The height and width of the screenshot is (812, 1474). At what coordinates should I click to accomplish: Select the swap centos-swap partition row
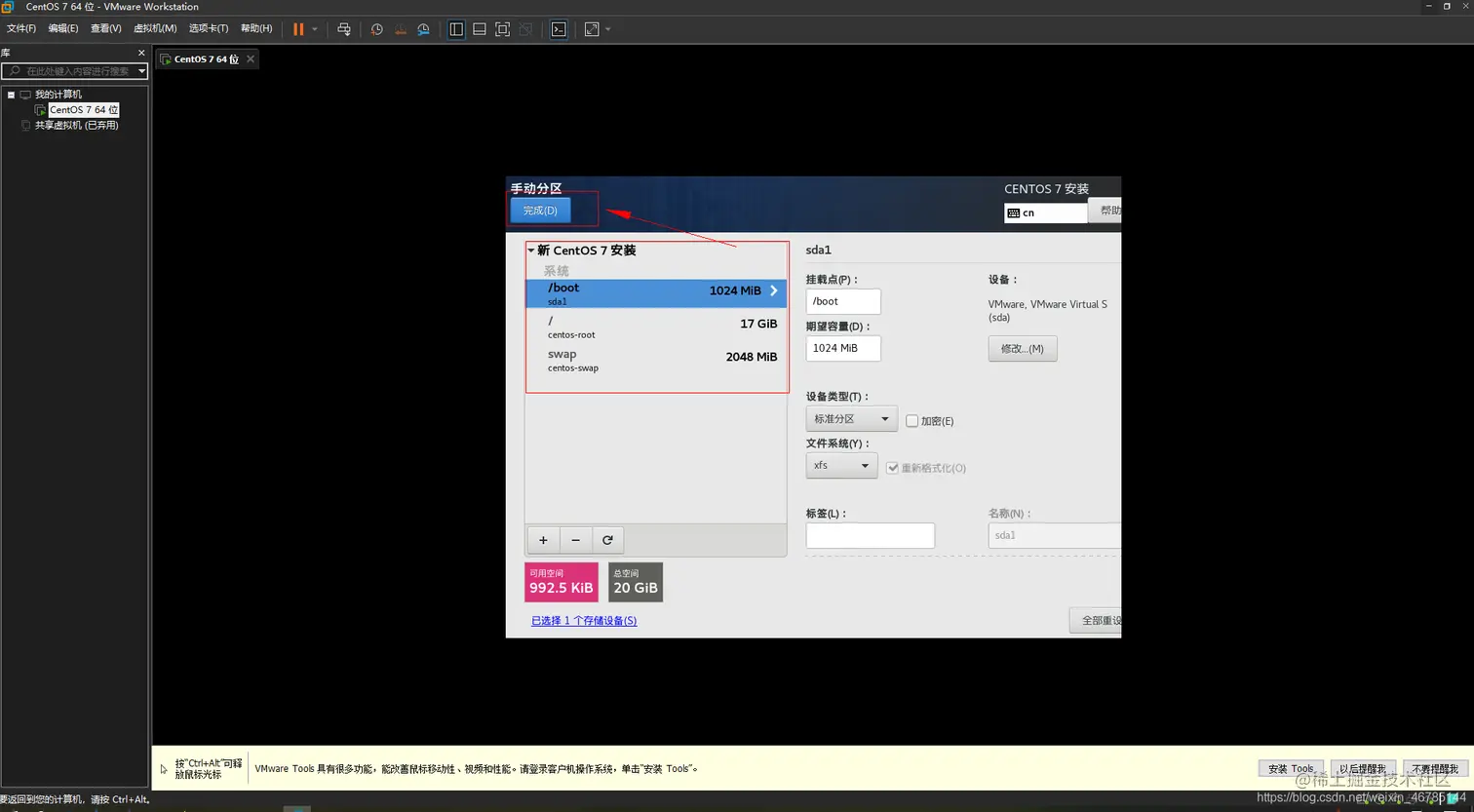[656, 360]
